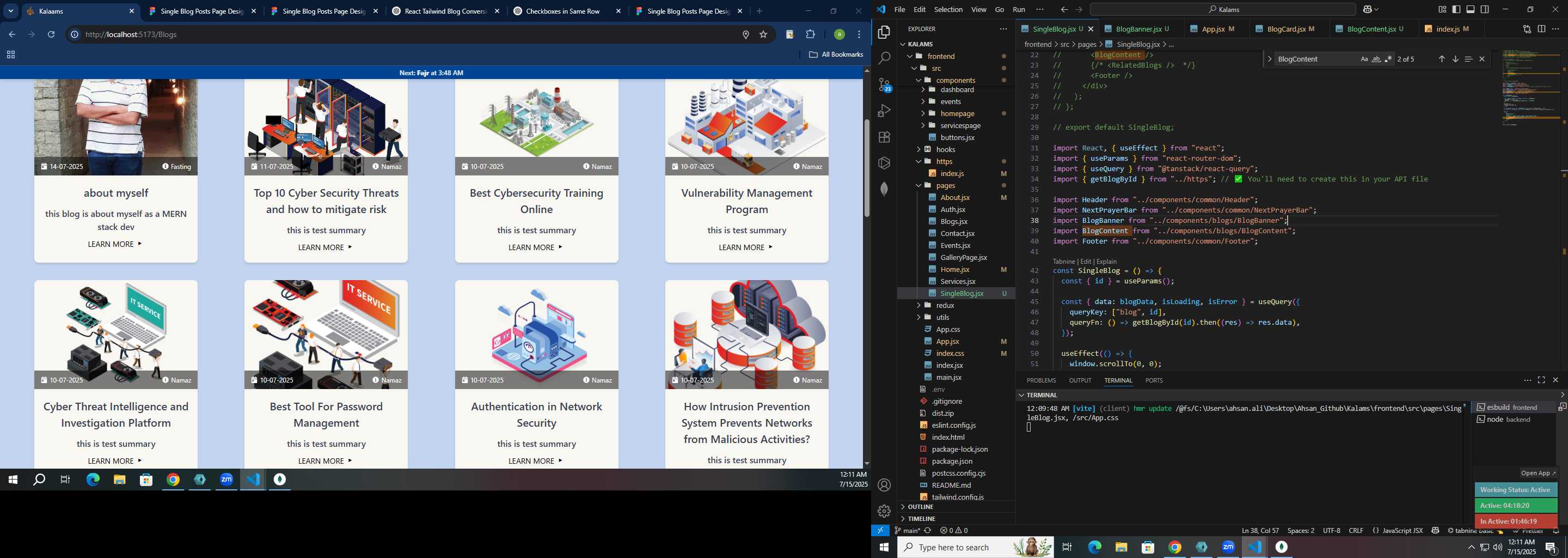This screenshot has width=1568, height=558.
Task: Toggle the secondary side bar visibility
Action: tap(1485, 10)
